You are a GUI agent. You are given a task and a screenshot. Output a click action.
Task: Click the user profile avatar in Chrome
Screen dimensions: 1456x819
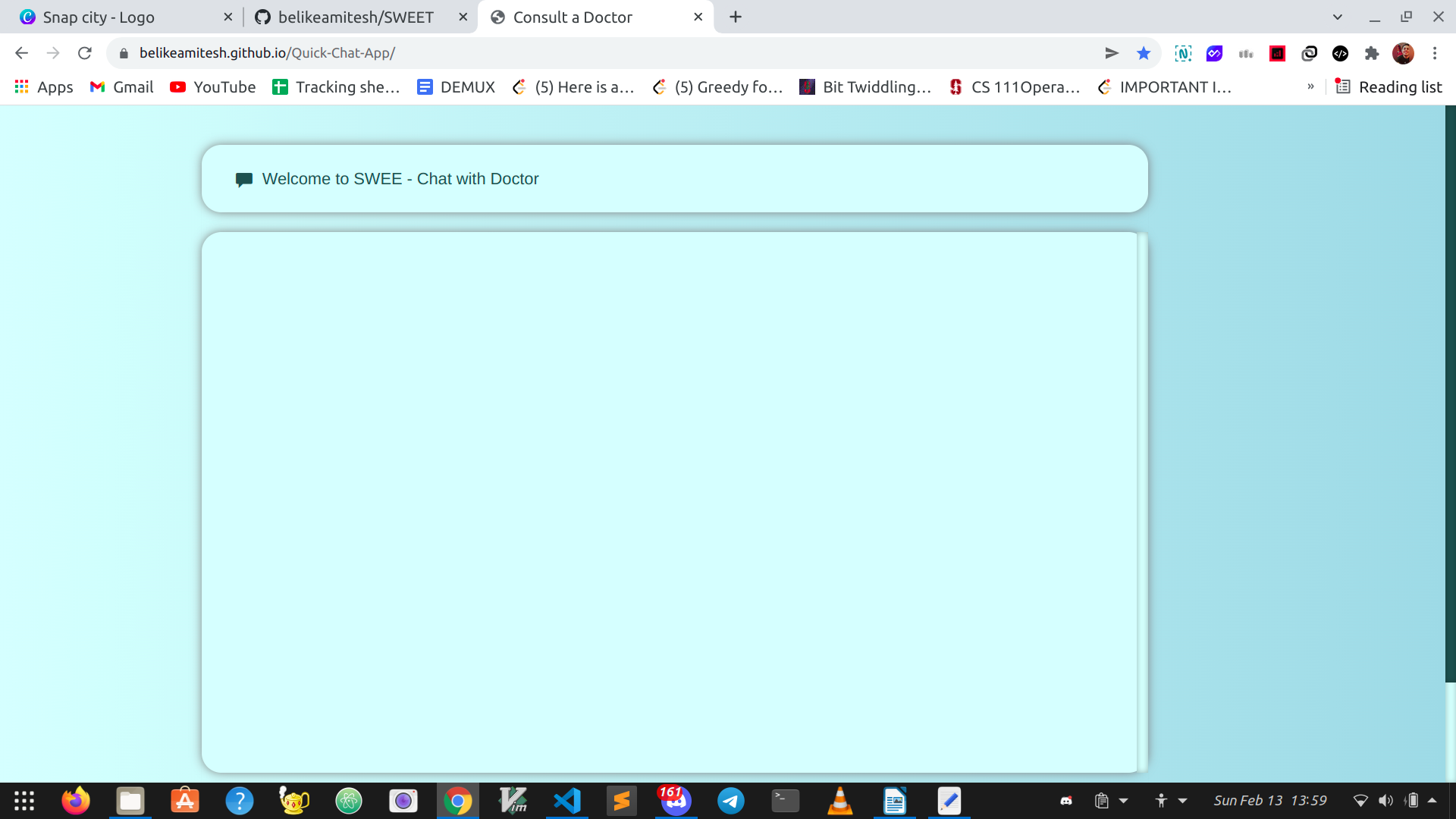tap(1403, 53)
